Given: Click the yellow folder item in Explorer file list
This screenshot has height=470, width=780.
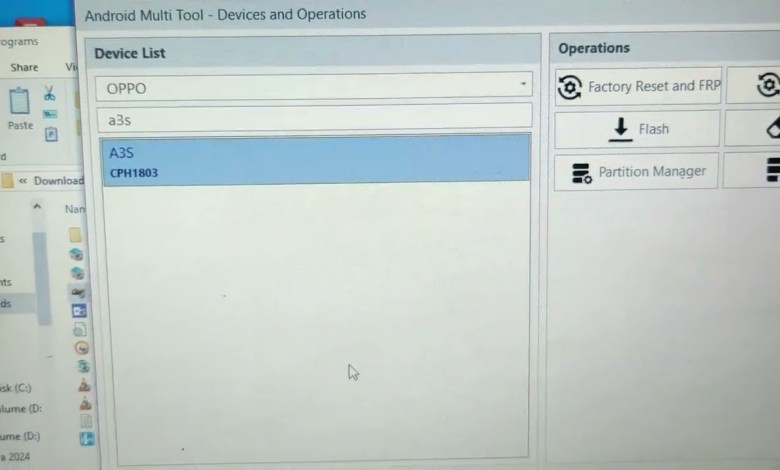Looking at the screenshot, I should click(75, 234).
